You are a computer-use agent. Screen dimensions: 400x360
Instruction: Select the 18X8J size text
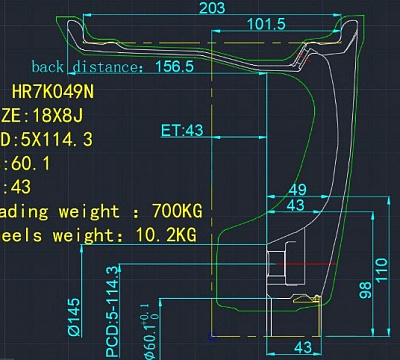(57, 116)
